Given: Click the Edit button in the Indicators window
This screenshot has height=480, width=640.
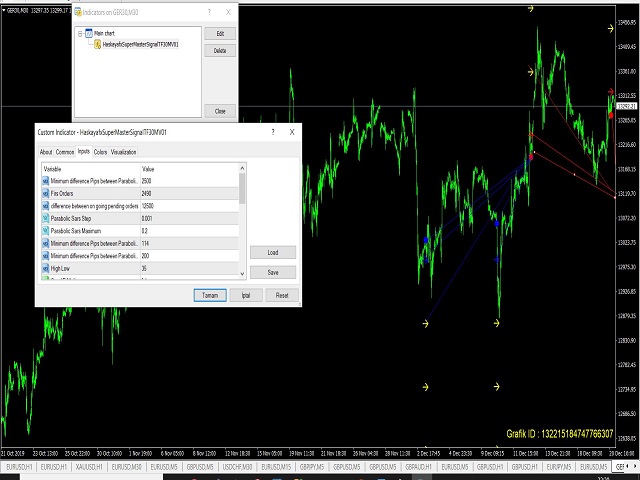Looking at the screenshot, I should tap(220, 33).
